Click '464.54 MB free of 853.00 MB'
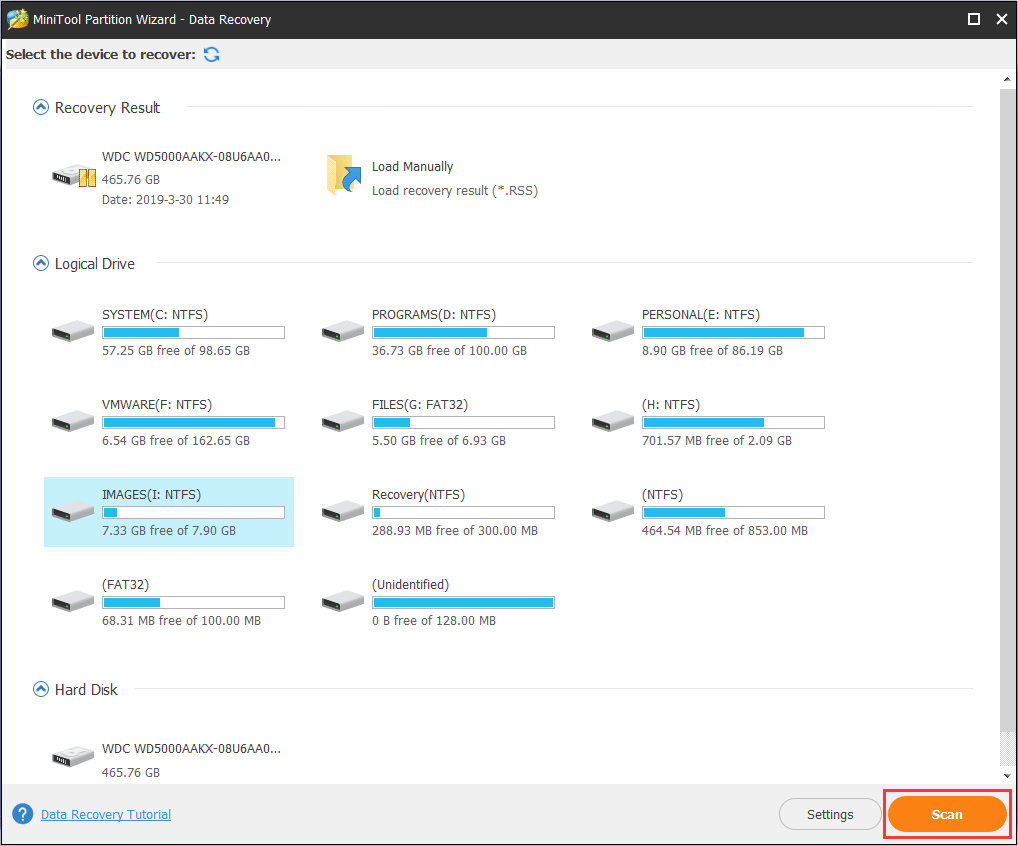Screen dimensions: 1018x846 tap(725, 530)
